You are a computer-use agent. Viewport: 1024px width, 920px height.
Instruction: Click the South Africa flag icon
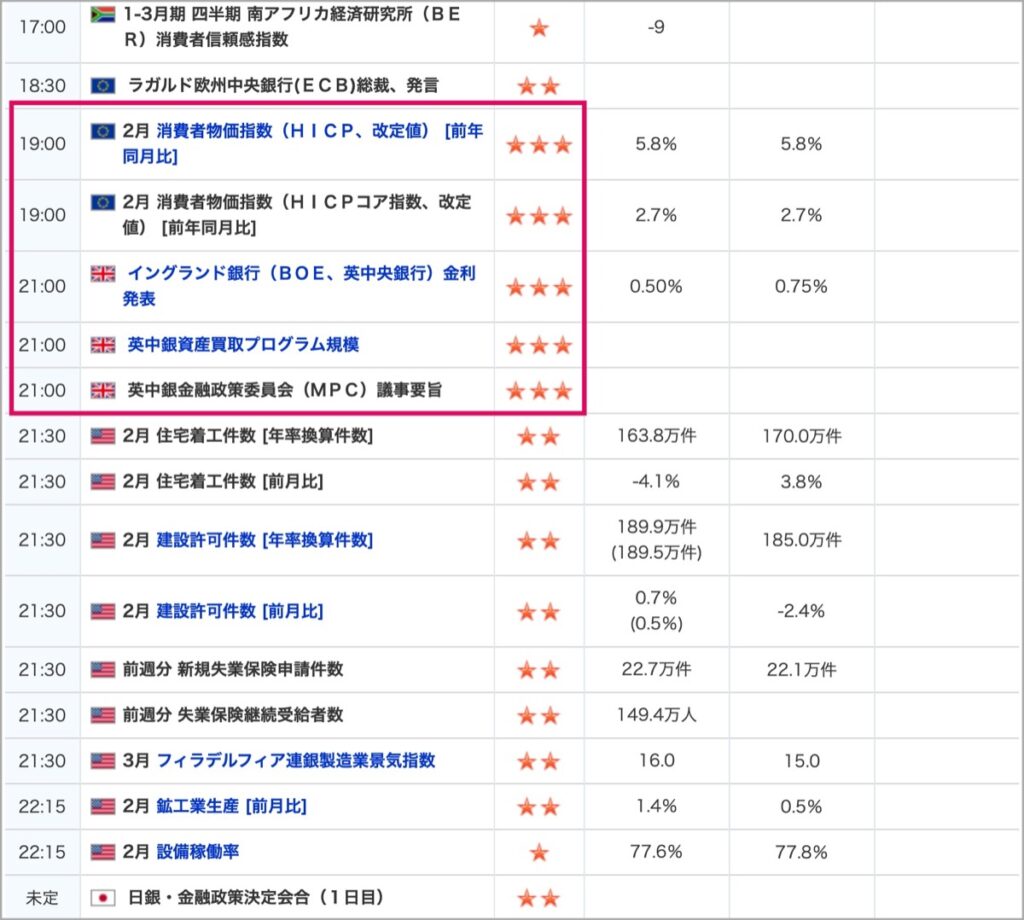click(x=103, y=14)
